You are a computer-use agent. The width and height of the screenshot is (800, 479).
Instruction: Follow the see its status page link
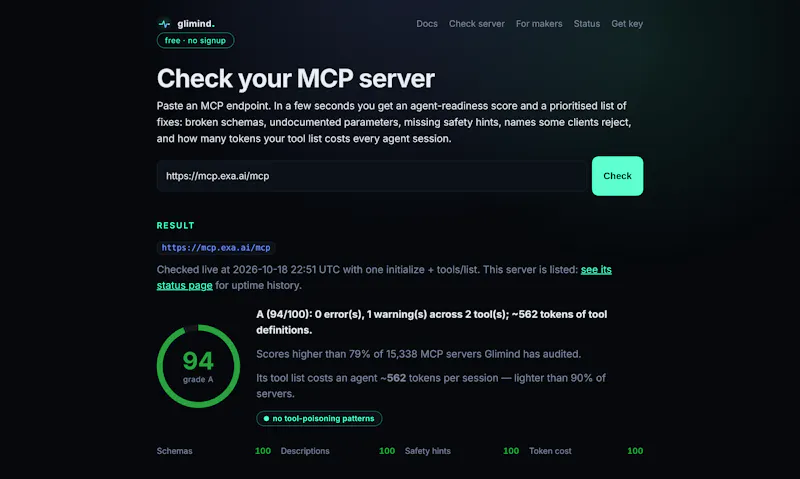[x=596, y=269]
